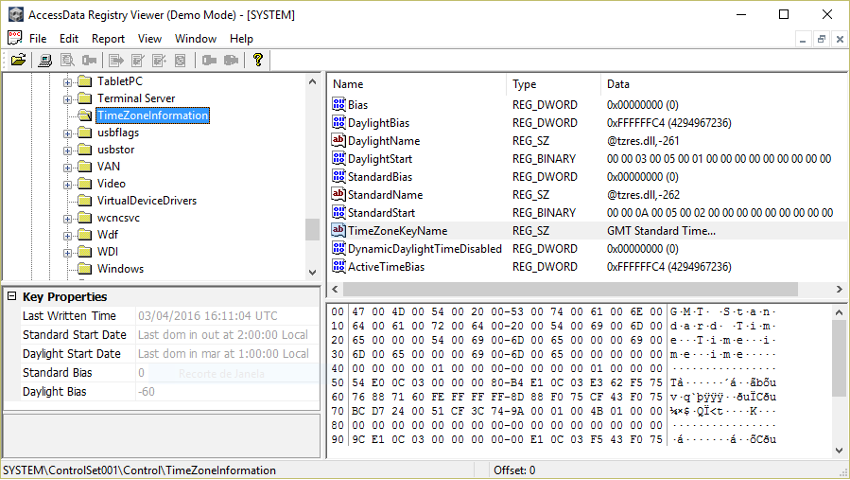Click the first document-with-pencil toolbar icon
Viewport: 850px width, 480px height.
click(x=138, y=60)
